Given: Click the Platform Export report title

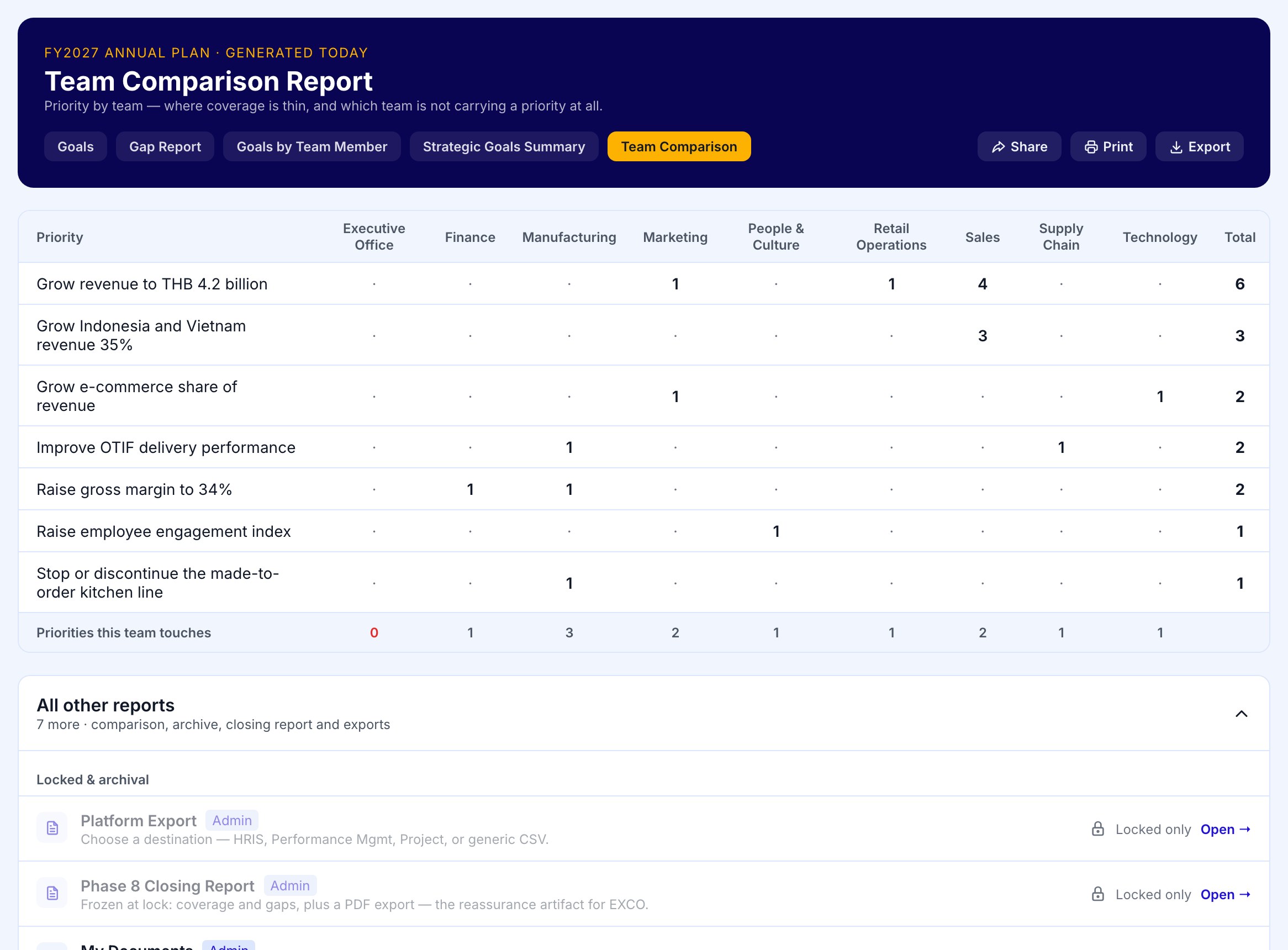Looking at the screenshot, I should point(139,821).
